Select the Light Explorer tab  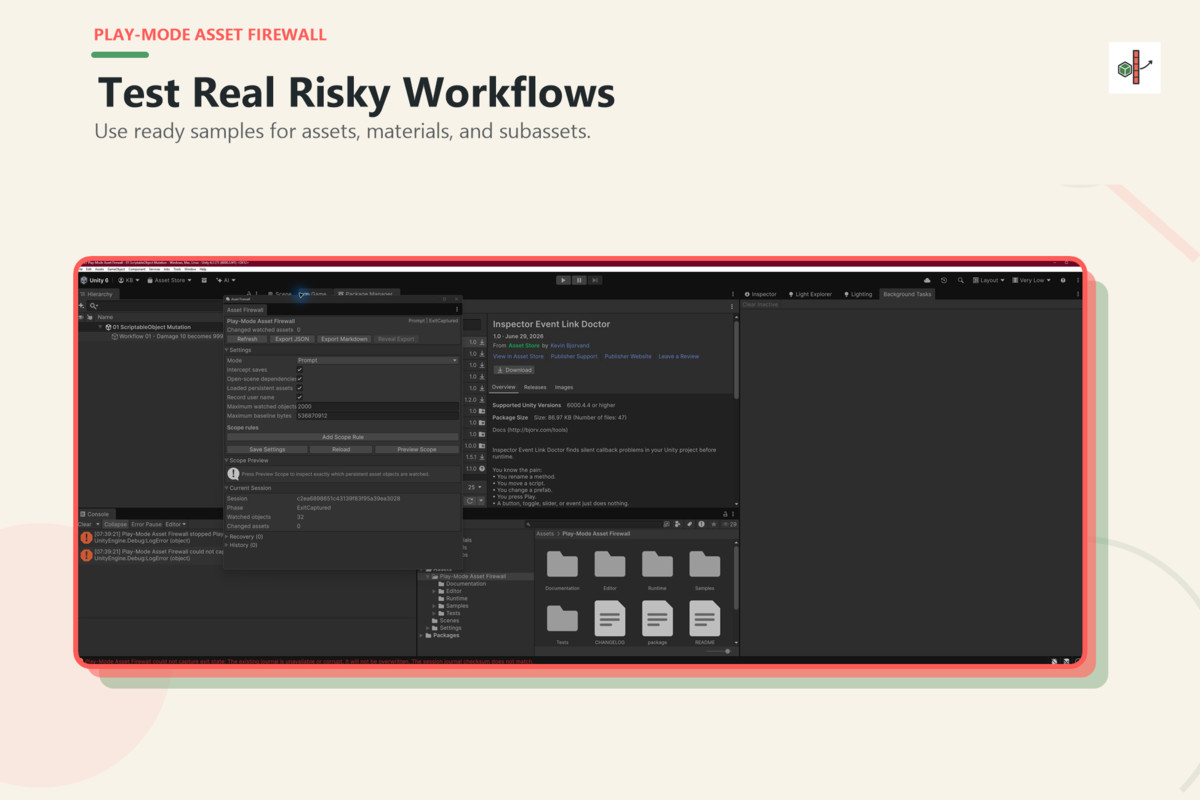click(810, 294)
